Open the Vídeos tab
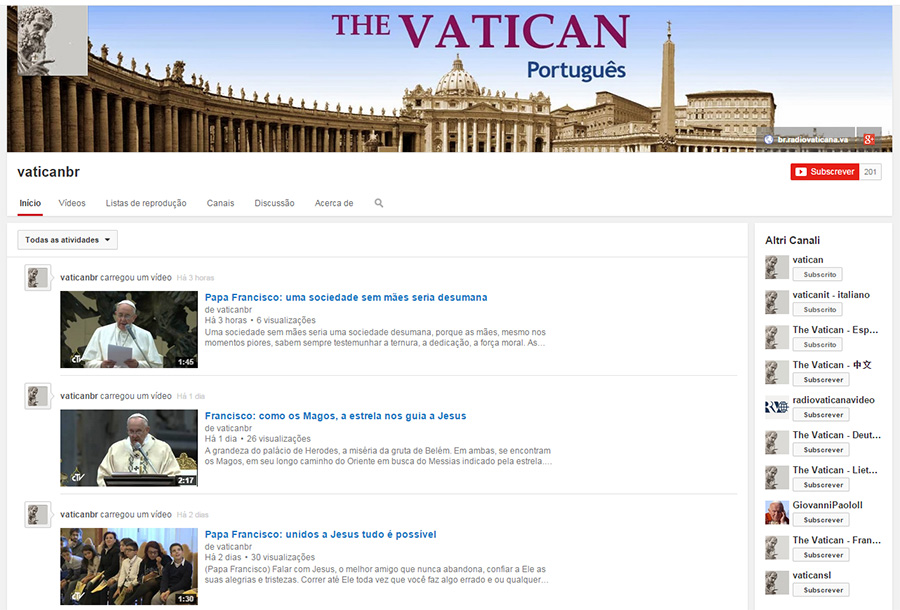 [72, 203]
